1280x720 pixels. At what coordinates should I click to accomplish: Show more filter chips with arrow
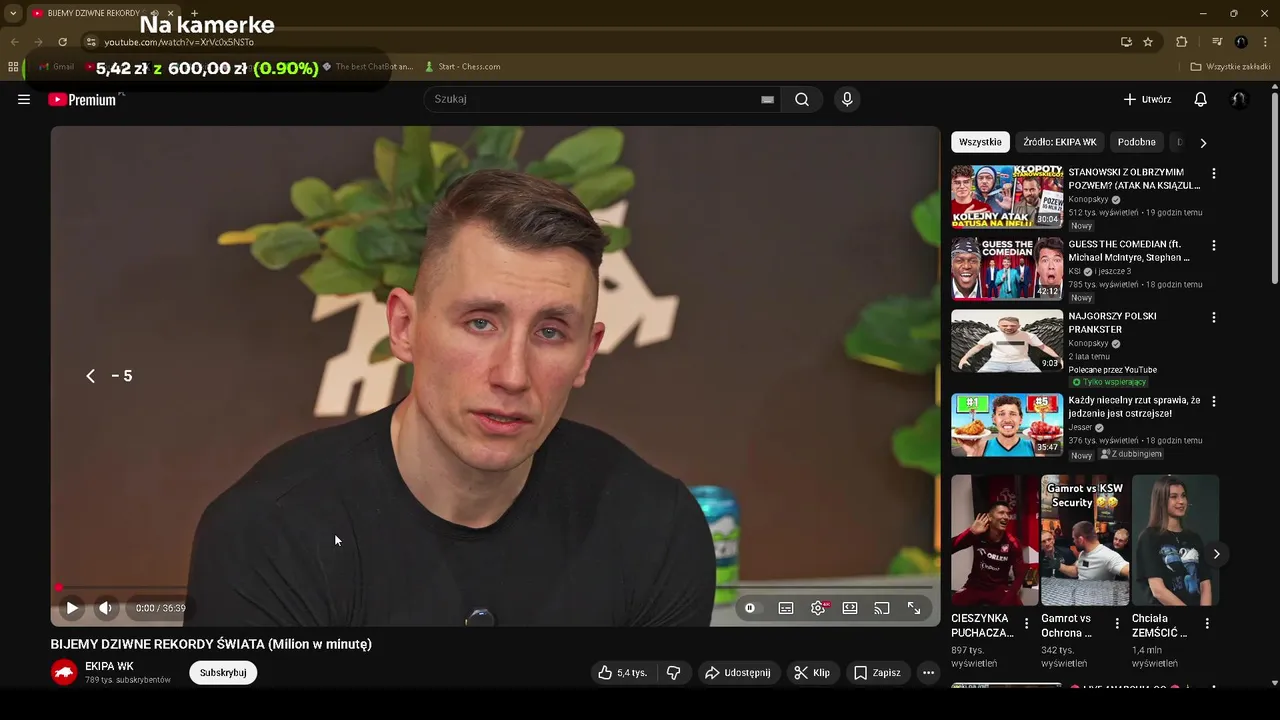click(x=1203, y=143)
